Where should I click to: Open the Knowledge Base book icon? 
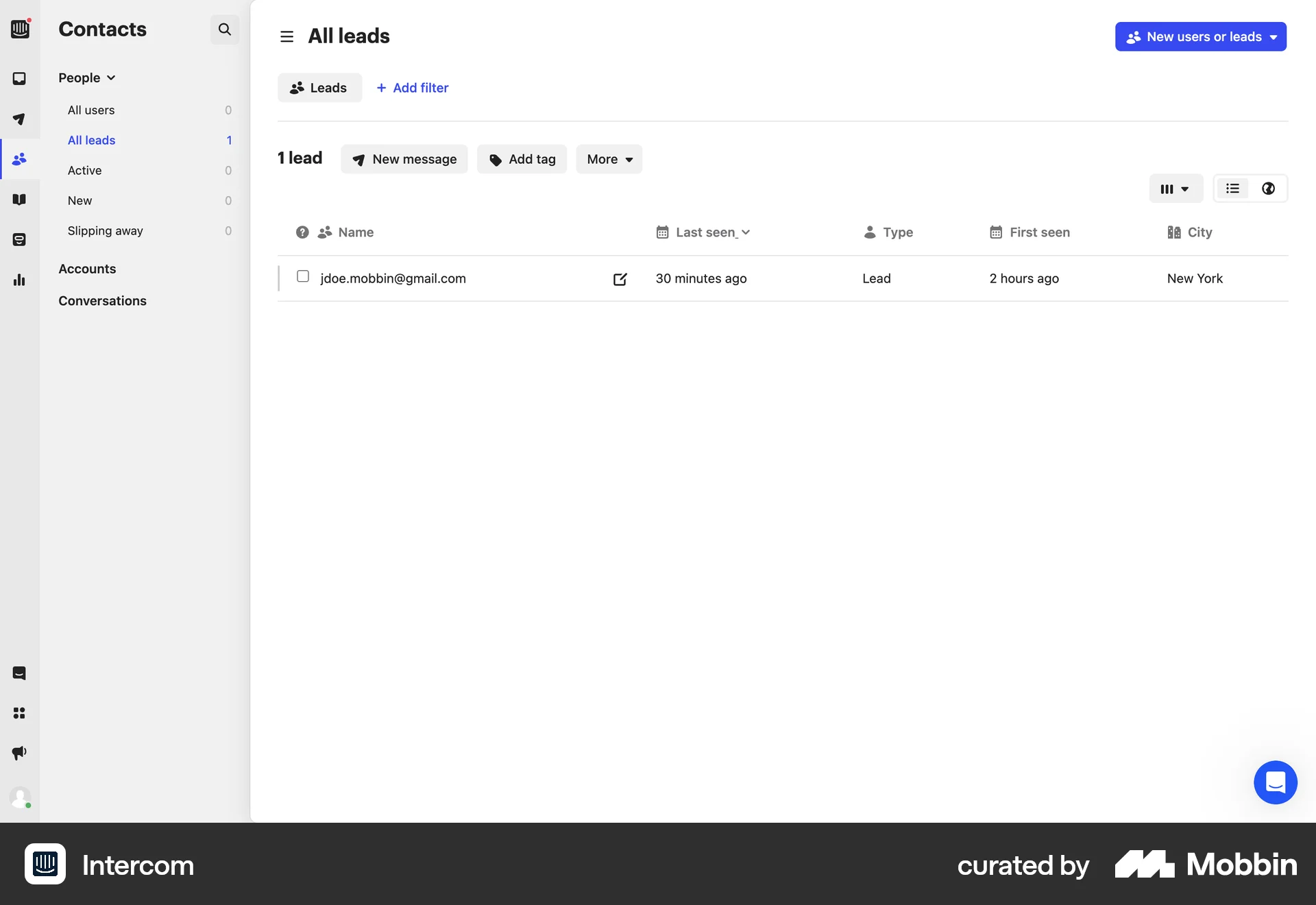coord(20,200)
